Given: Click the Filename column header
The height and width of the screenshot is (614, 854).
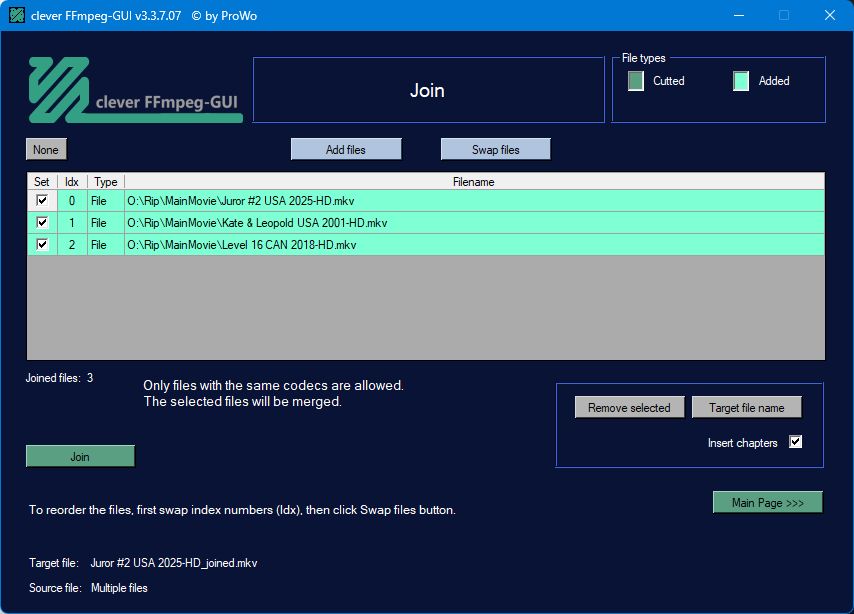Looking at the screenshot, I should click(x=474, y=181).
